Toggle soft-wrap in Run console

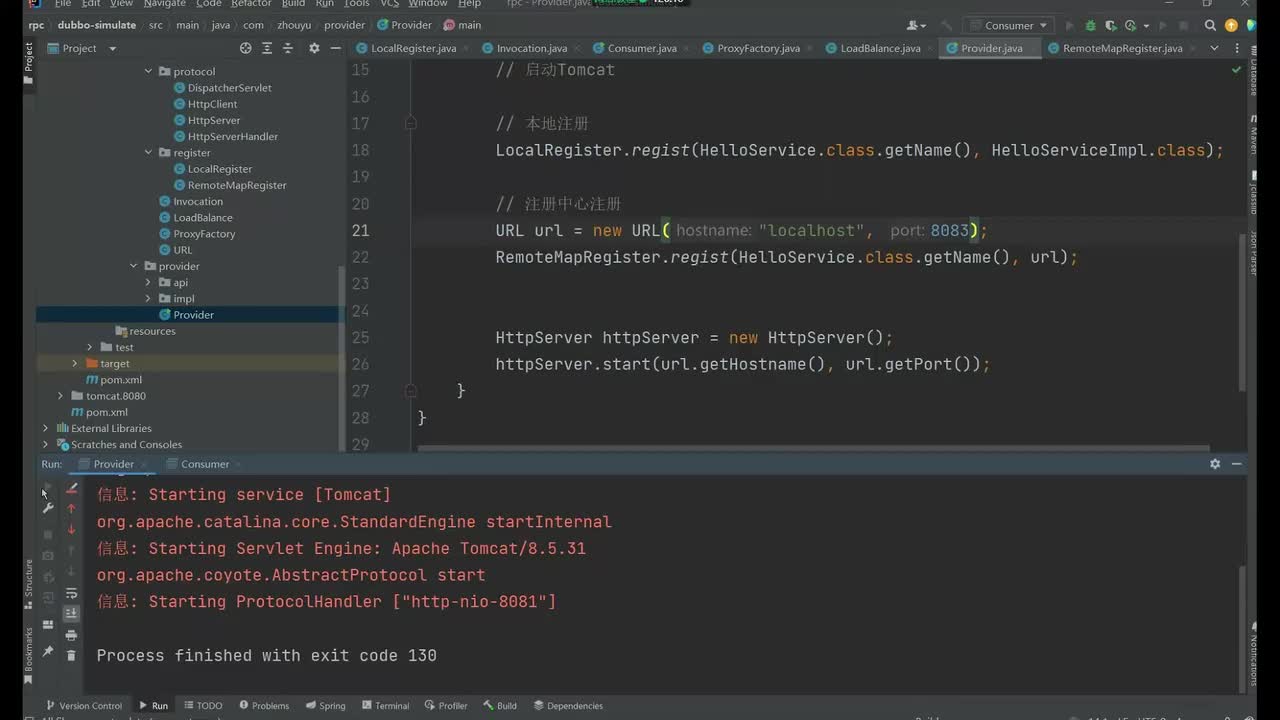(71, 593)
